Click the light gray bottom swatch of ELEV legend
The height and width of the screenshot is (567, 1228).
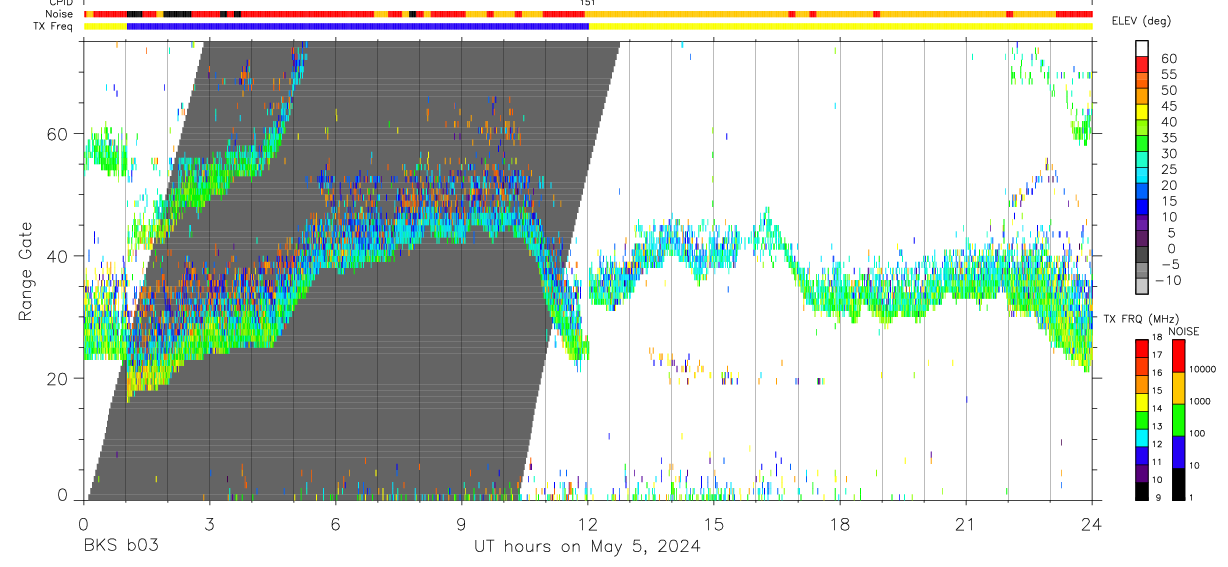coord(1142,286)
